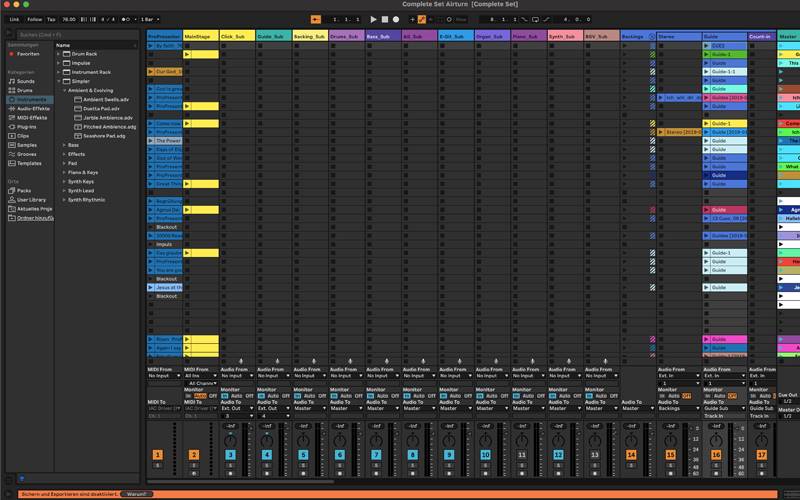
Task: Select the Grooves category in the browser
Action: [27, 154]
